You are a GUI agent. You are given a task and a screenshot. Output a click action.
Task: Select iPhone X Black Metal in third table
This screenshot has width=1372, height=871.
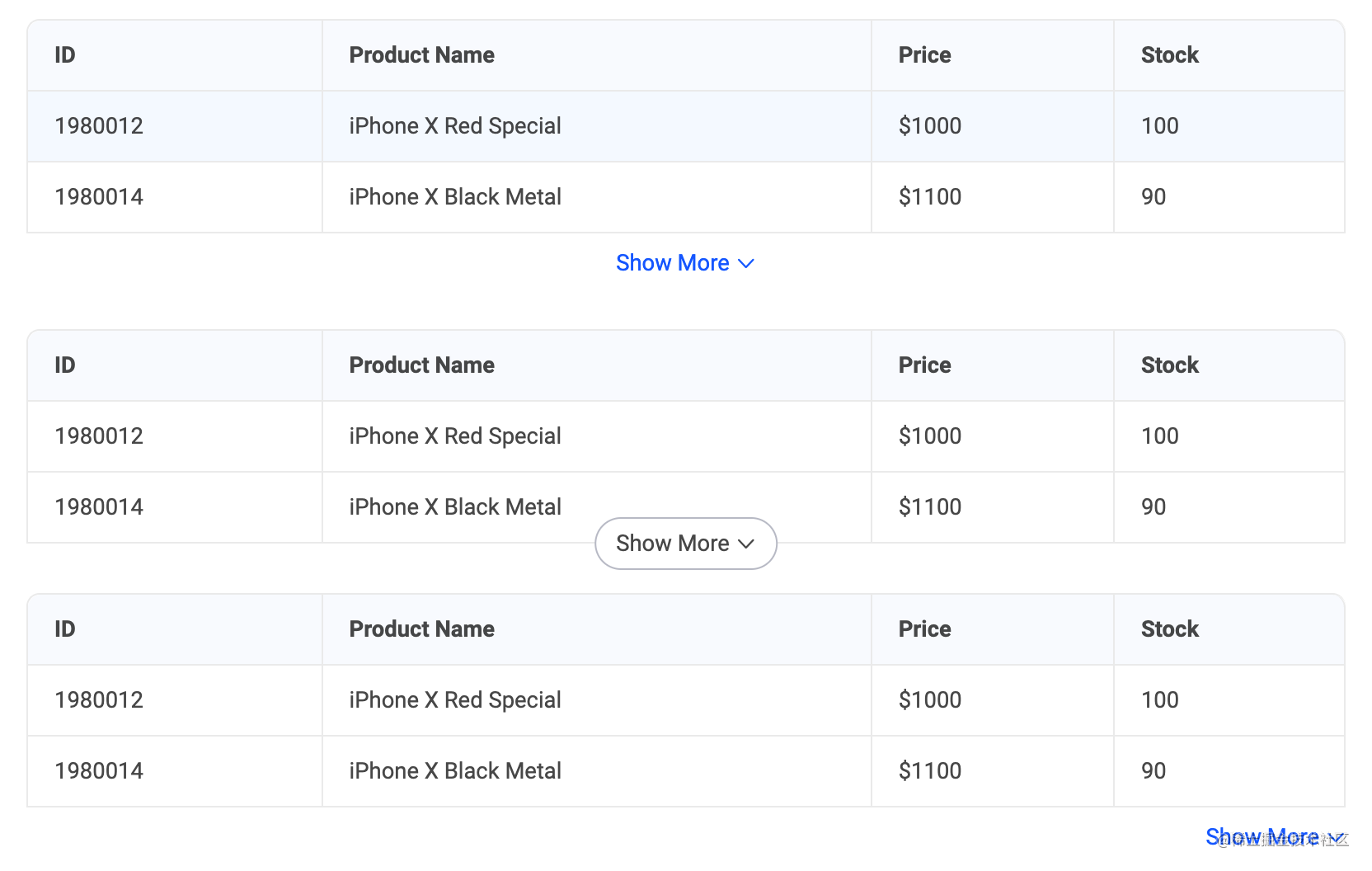click(x=455, y=771)
